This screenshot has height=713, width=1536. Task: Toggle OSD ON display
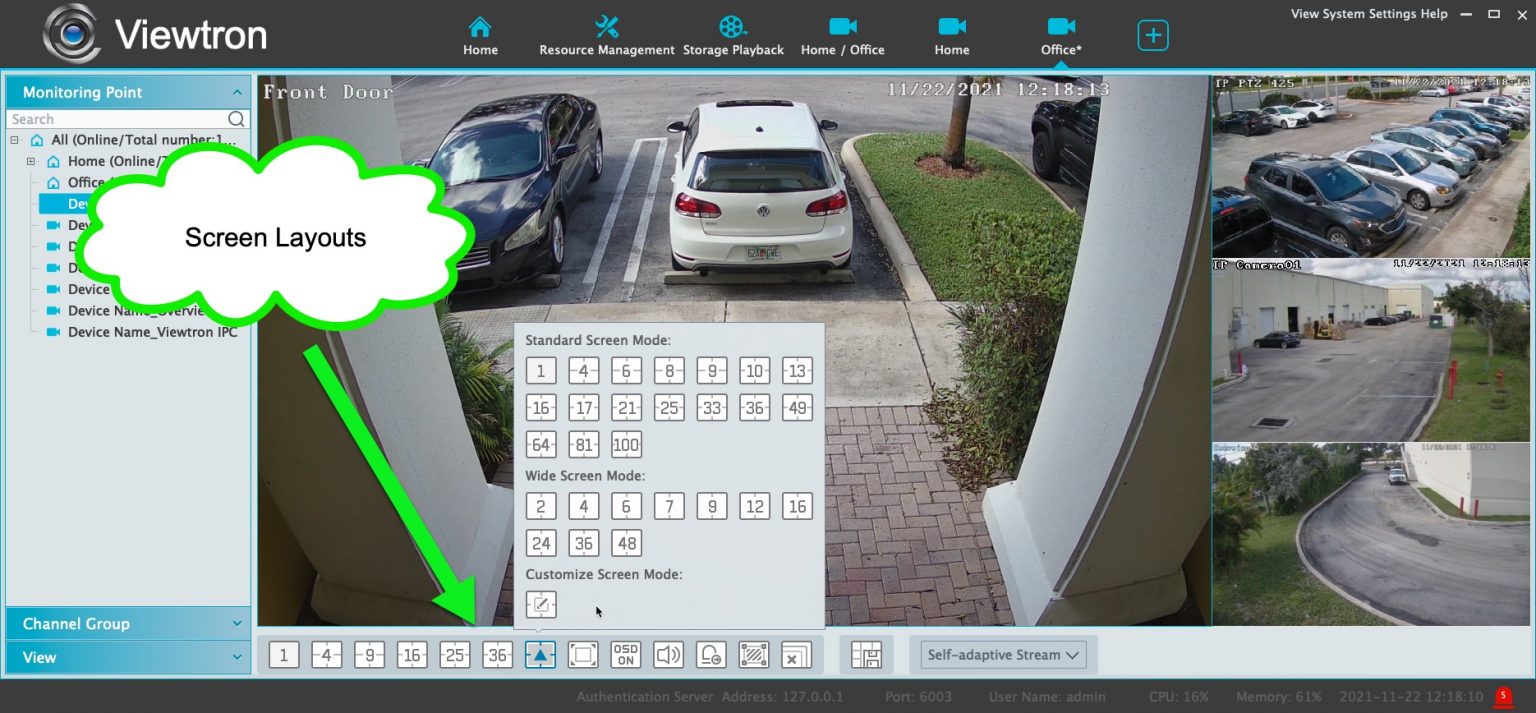click(626, 655)
